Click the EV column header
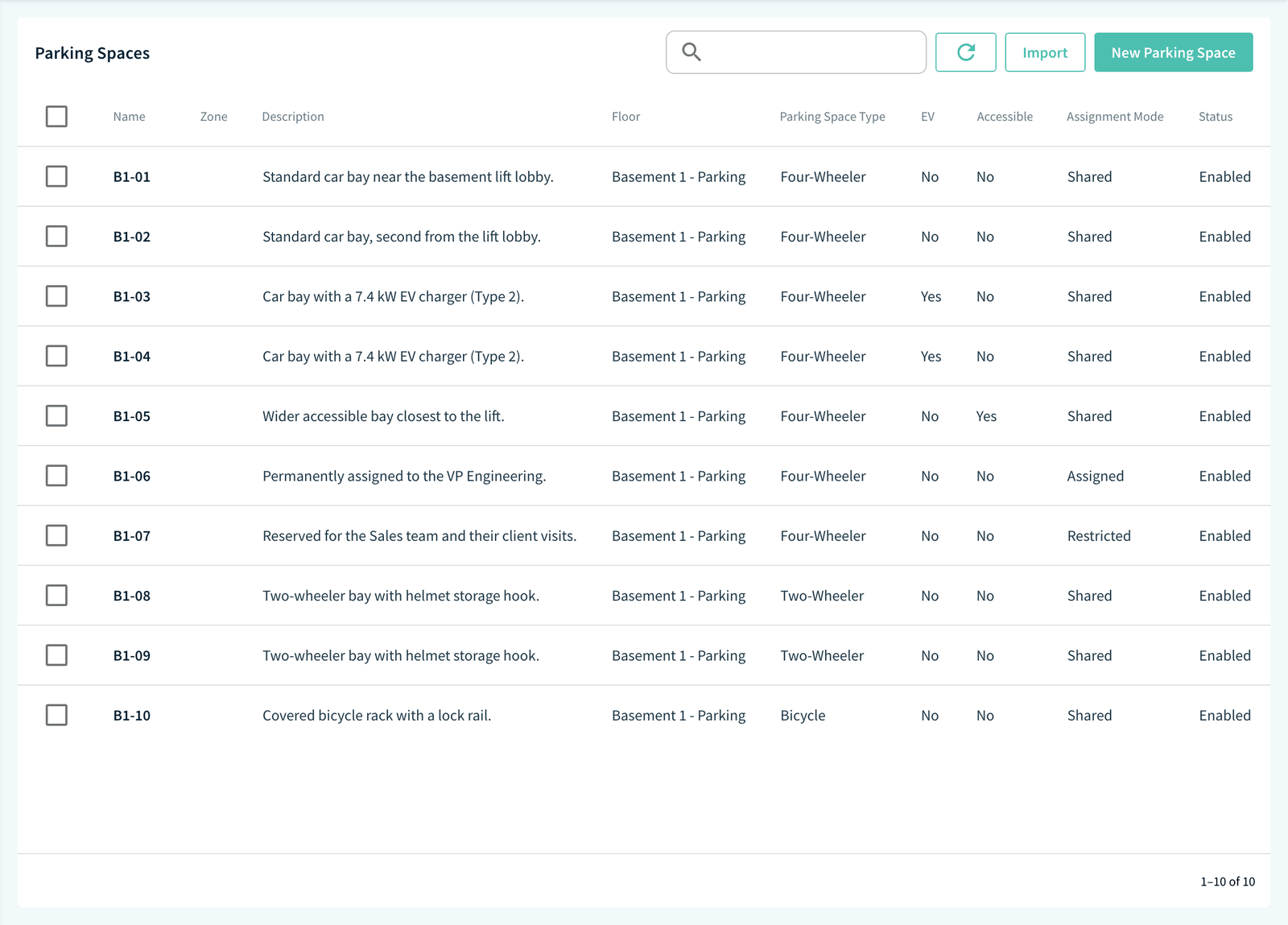 tap(927, 117)
